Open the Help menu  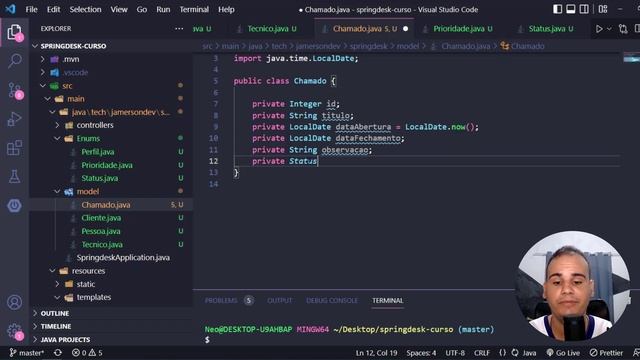226,9
